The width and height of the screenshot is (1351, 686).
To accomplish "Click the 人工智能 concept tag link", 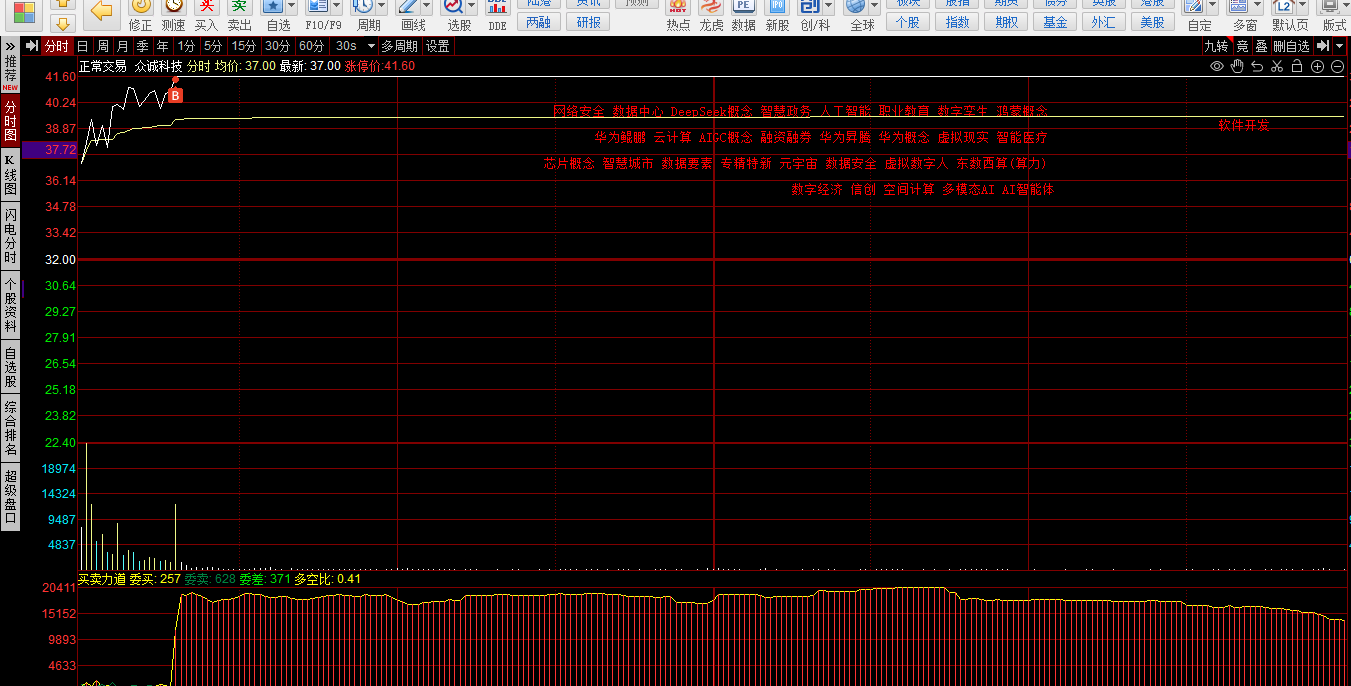I will 846,111.
